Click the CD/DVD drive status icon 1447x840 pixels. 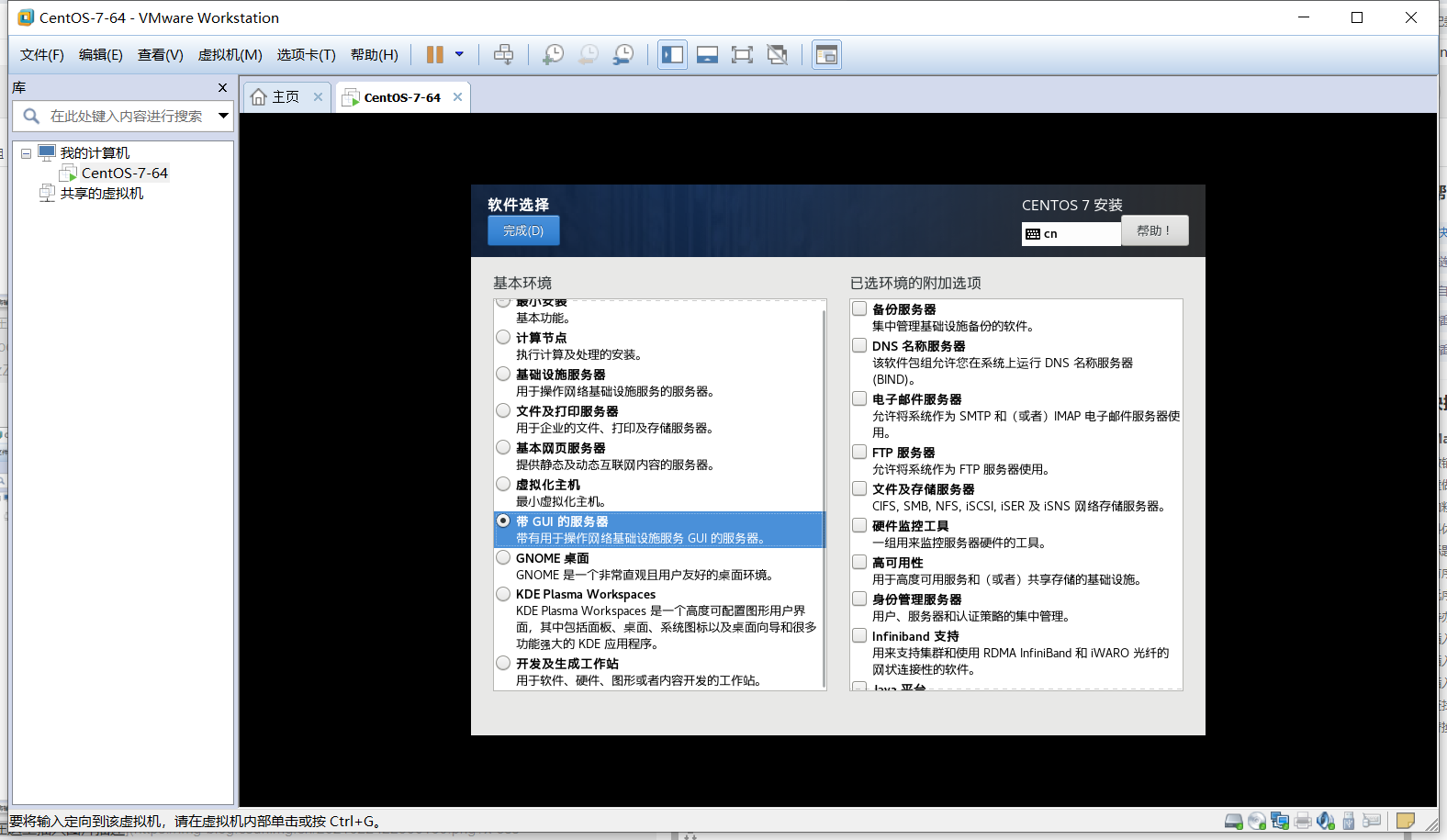1257,821
